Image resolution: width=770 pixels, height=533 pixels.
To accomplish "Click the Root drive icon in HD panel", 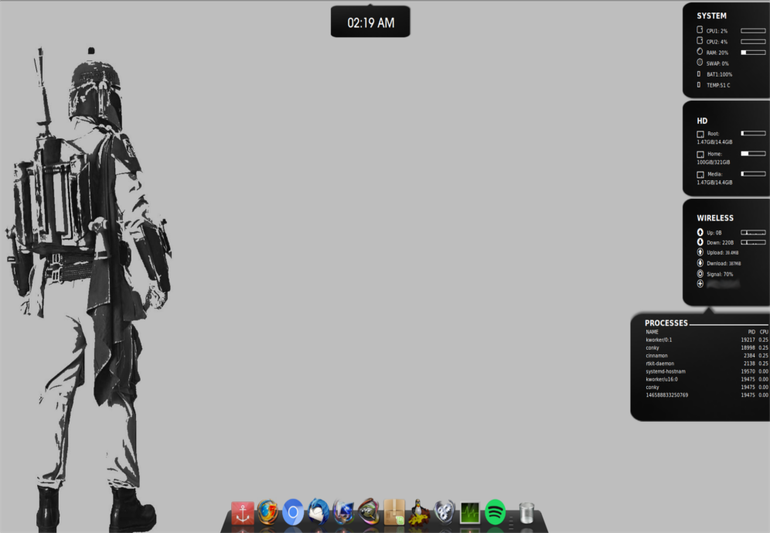I will [700, 134].
